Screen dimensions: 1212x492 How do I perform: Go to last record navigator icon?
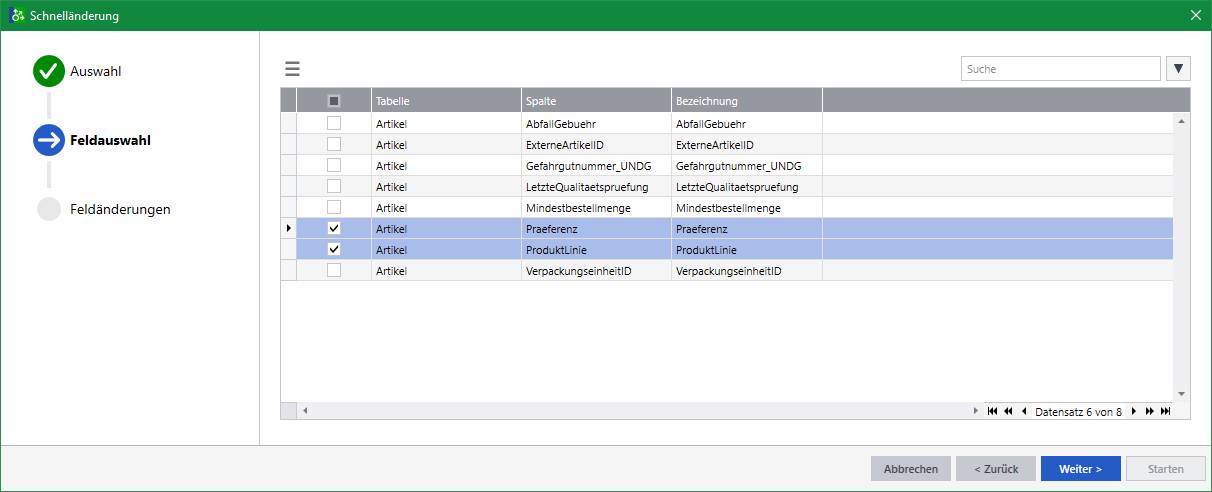coord(1166,411)
